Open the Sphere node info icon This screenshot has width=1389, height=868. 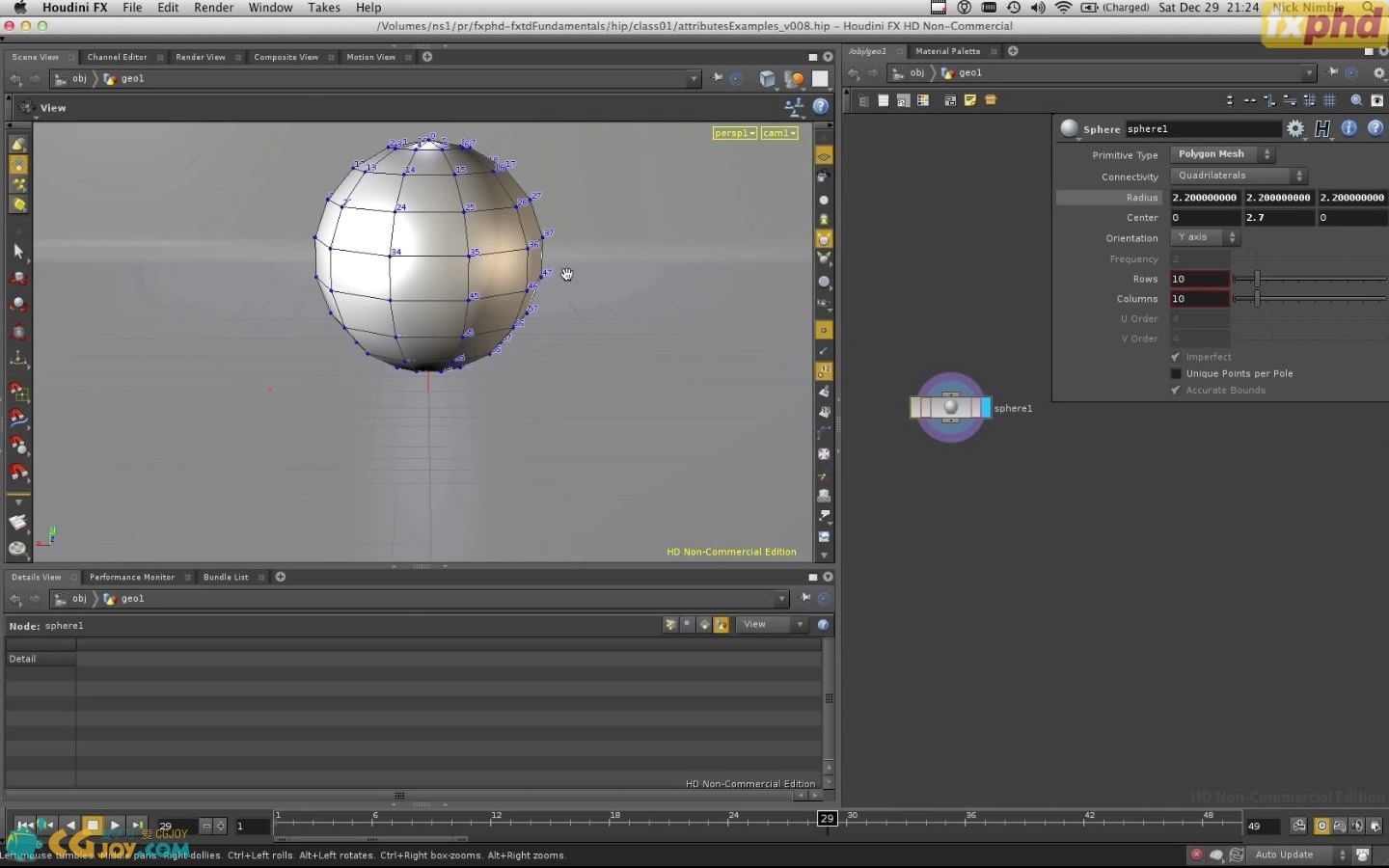click(x=1348, y=128)
